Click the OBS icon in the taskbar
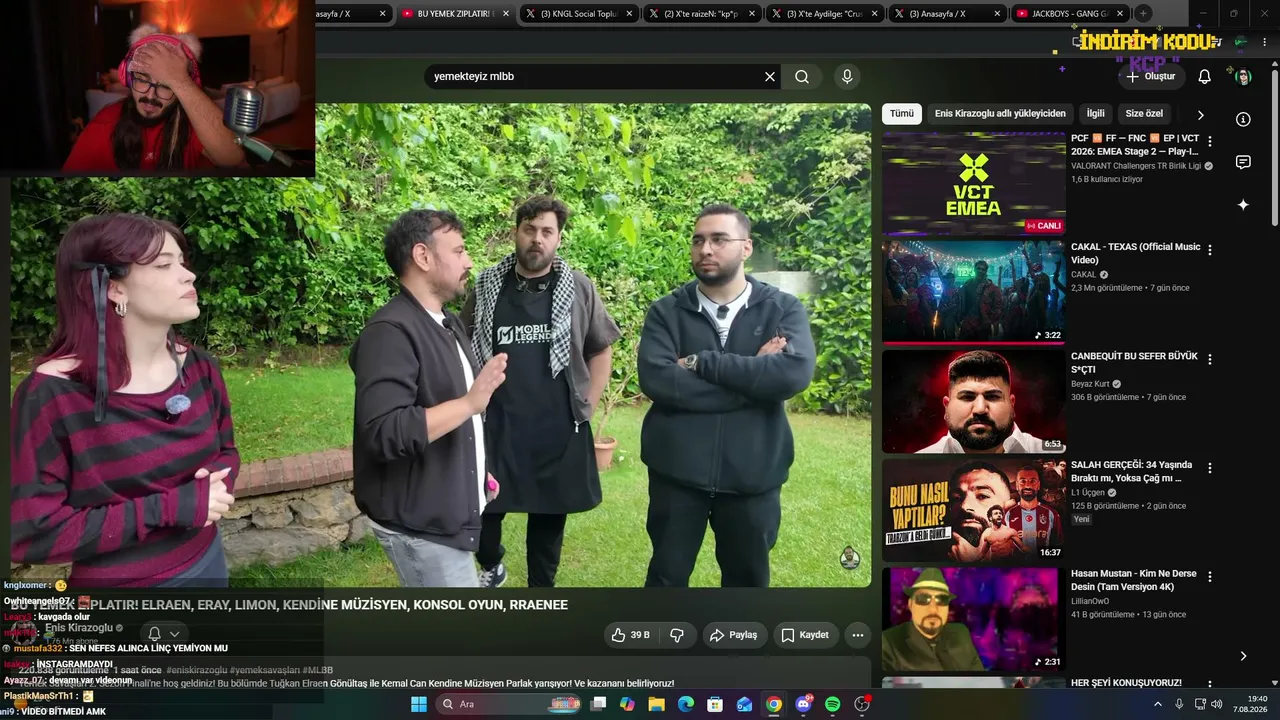The height and width of the screenshot is (720, 1280). pyautogui.click(x=862, y=704)
